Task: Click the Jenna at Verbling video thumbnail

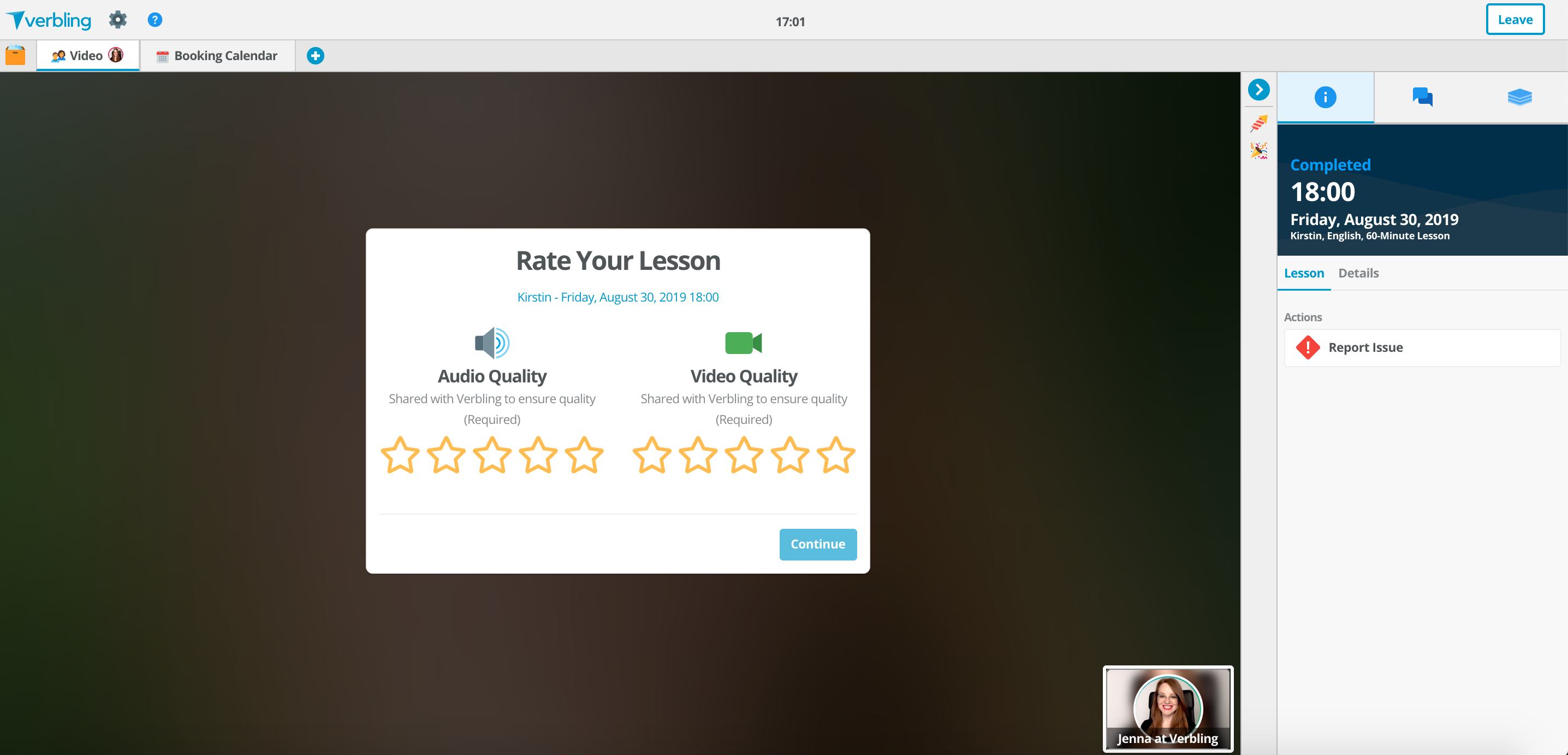Action: (x=1168, y=709)
